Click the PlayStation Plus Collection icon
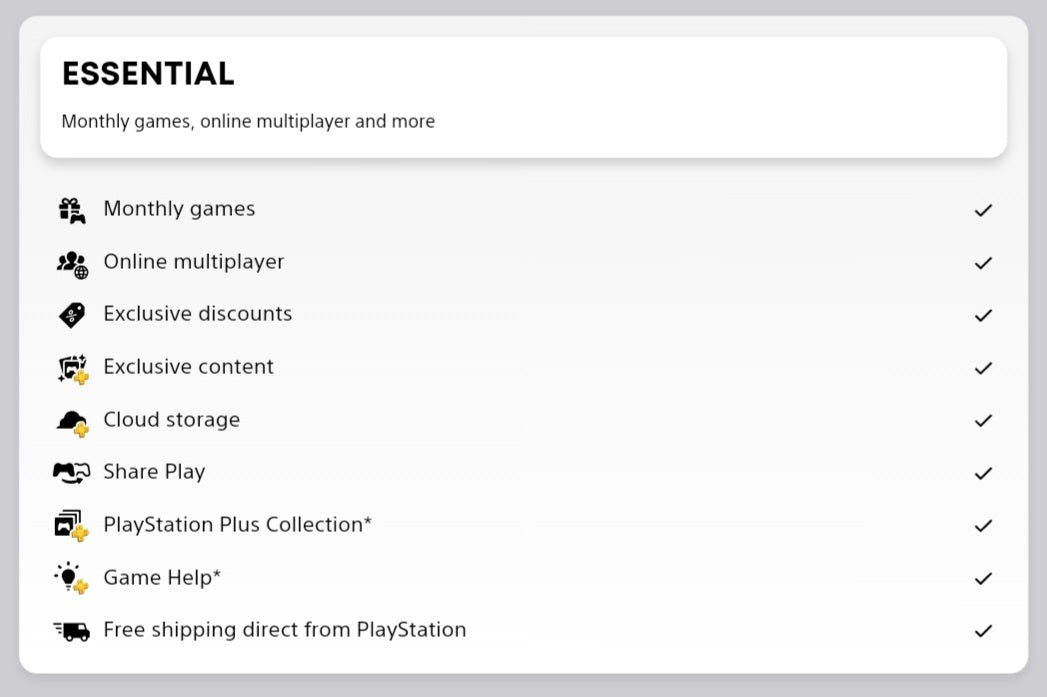The width and height of the screenshot is (1047, 697). click(71, 526)
